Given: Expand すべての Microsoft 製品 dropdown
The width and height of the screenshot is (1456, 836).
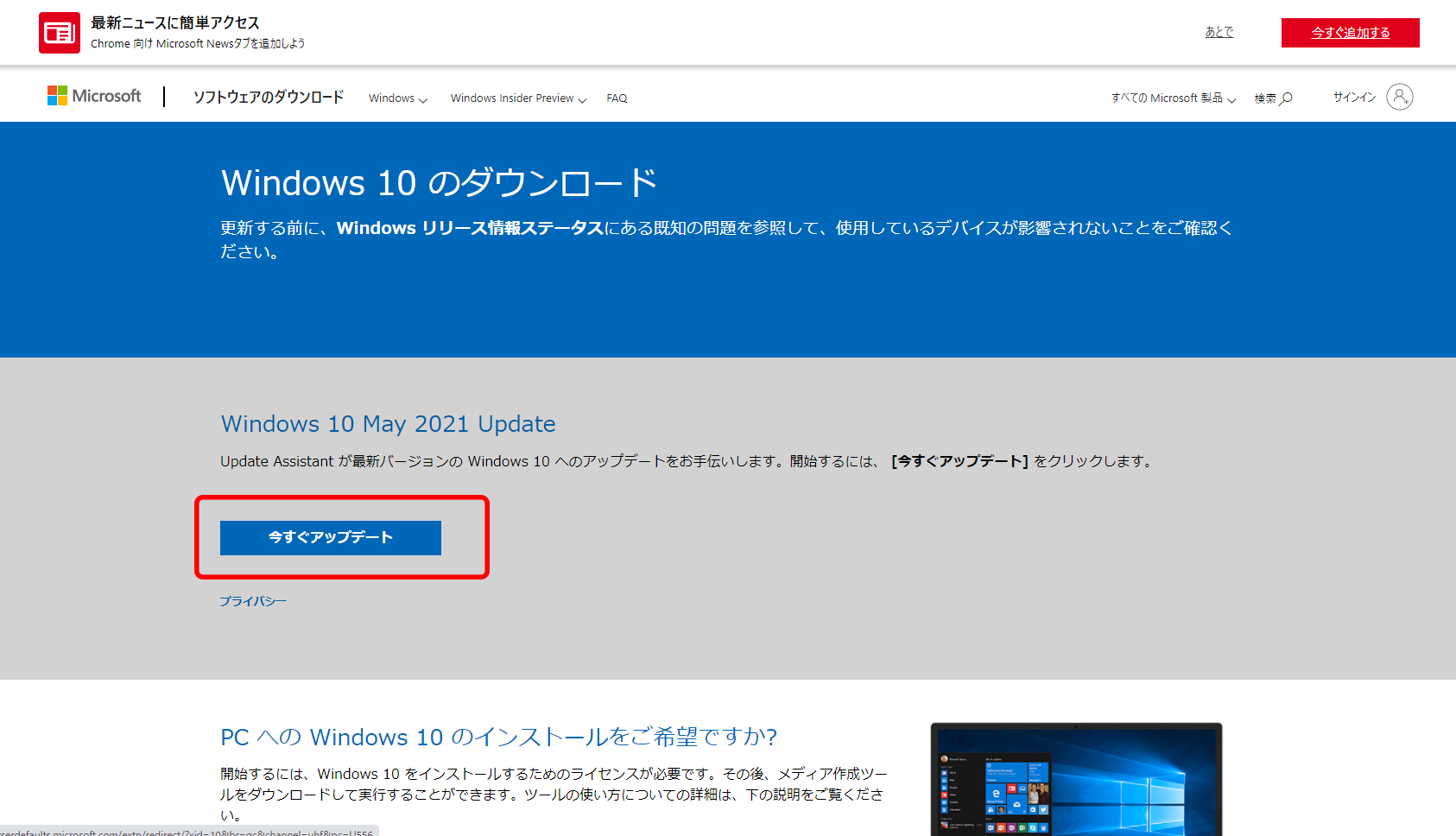Looking at the screenshot, I should coord(1174,98).
